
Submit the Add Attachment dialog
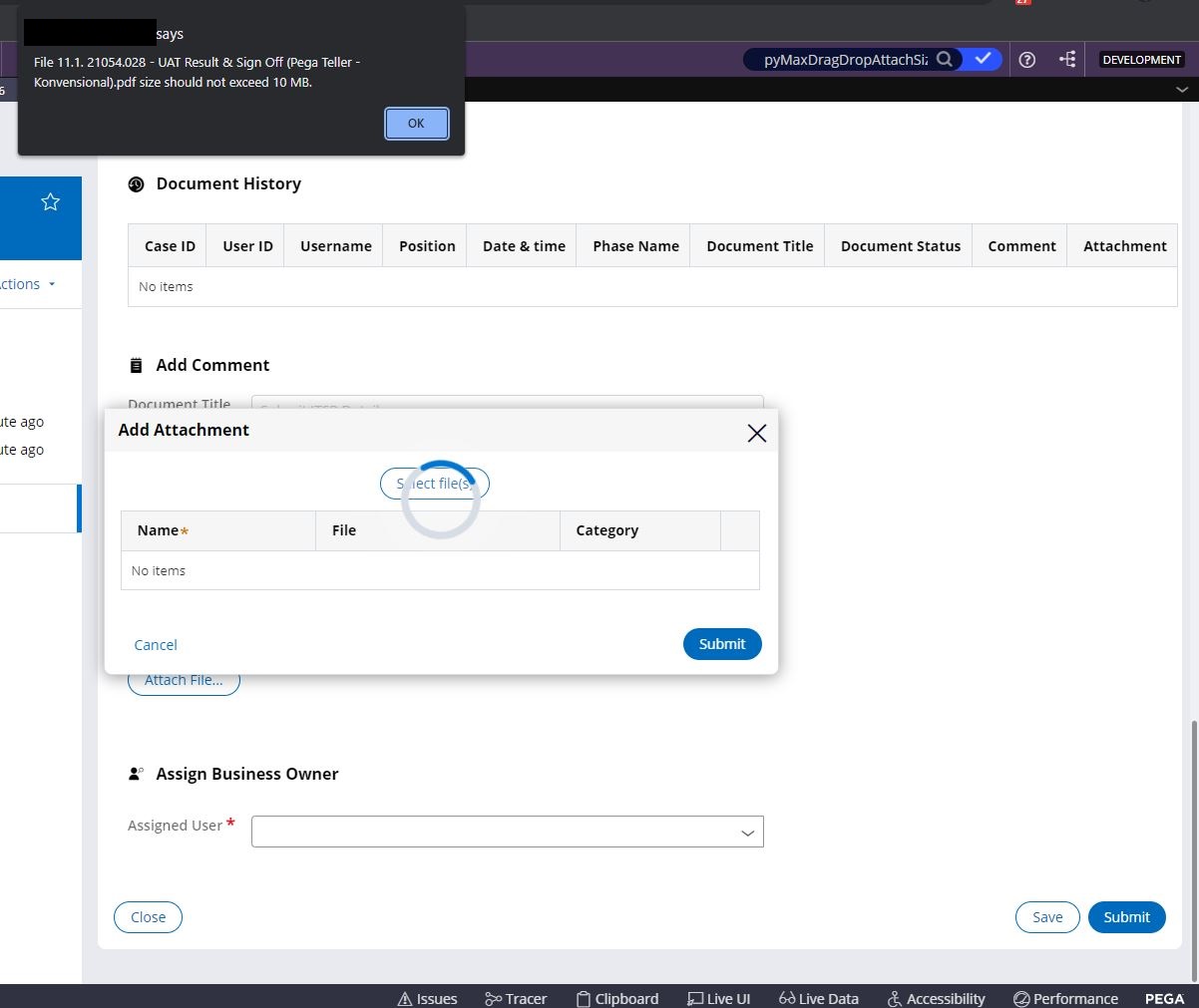(721, 644)
